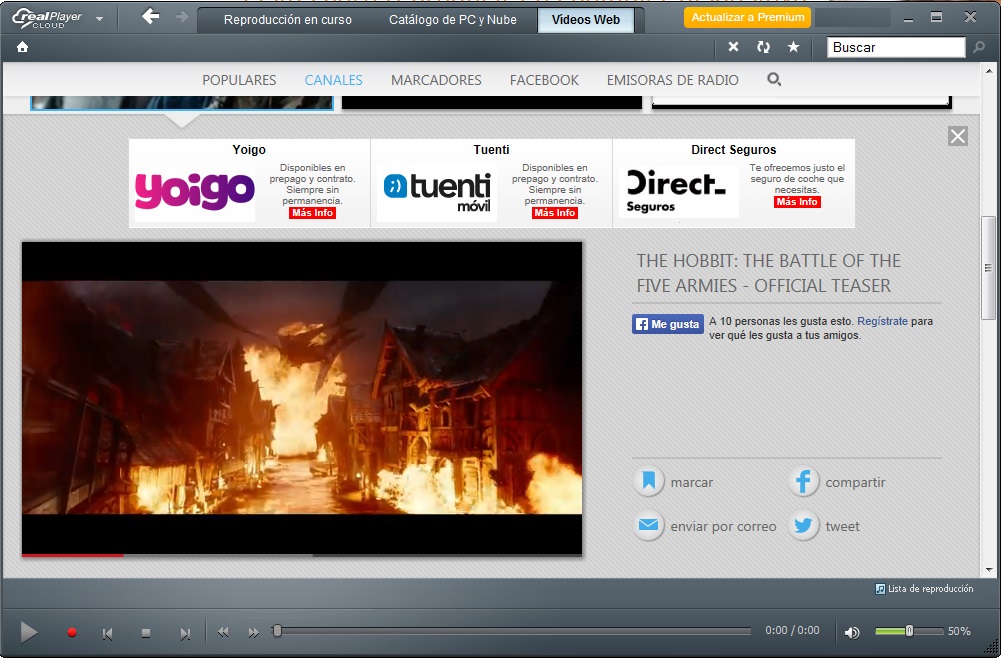1001x658 pixels.
Task: Open Lista de reproducción
Action: (924, 588)
